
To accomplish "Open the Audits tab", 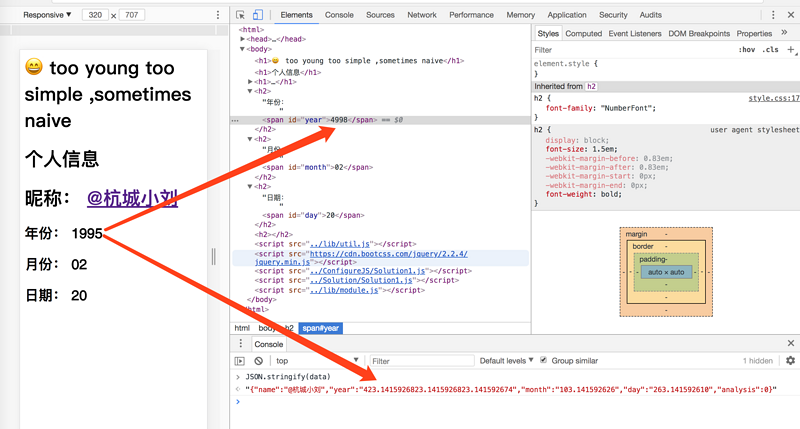I will [x=651, y=15].
